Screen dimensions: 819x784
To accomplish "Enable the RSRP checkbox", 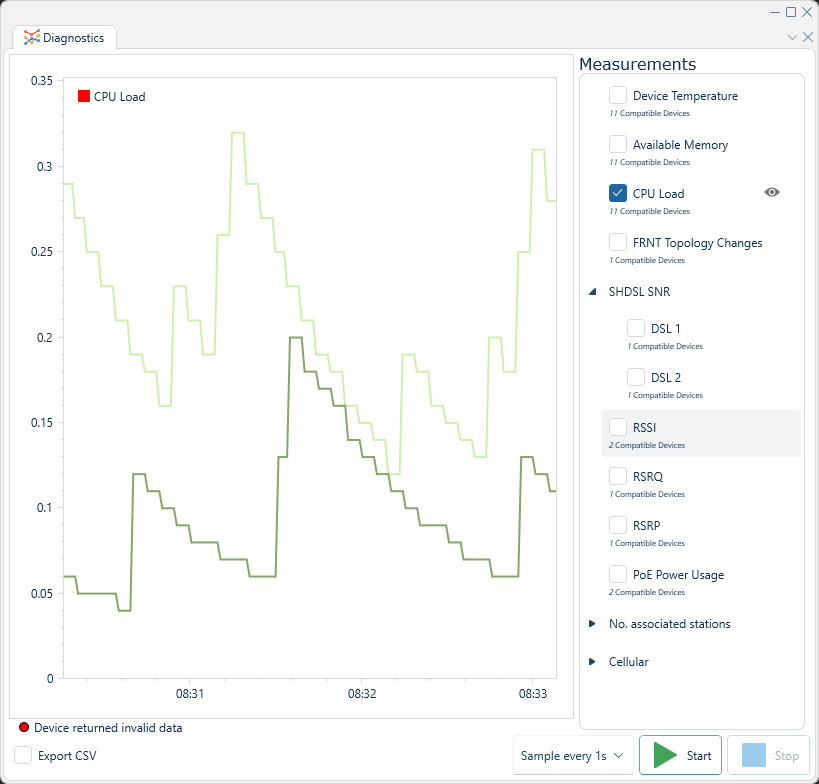I will point(617,525).
